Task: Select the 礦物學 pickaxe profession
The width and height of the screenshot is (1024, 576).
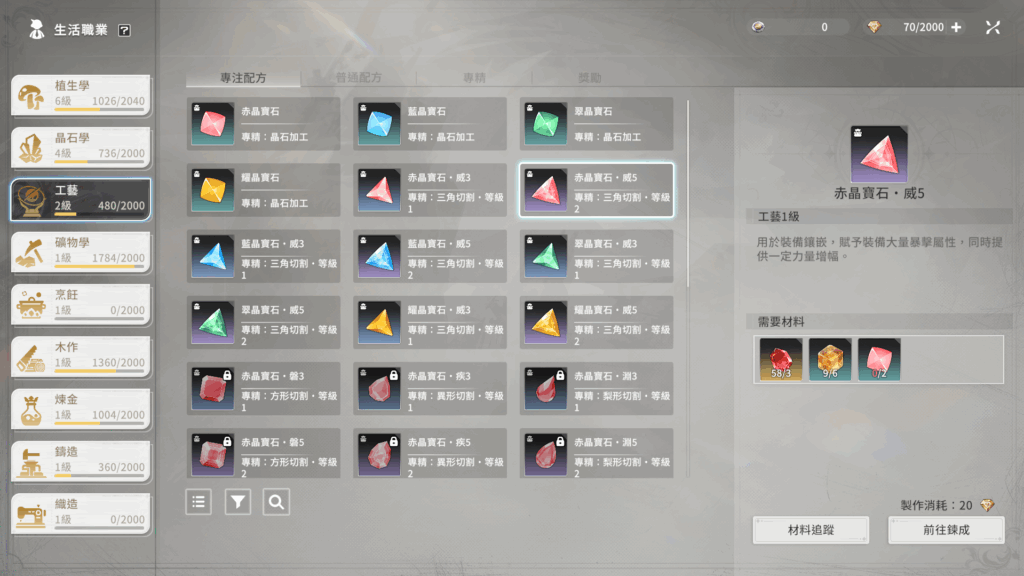Action: (x=81, y=252)
